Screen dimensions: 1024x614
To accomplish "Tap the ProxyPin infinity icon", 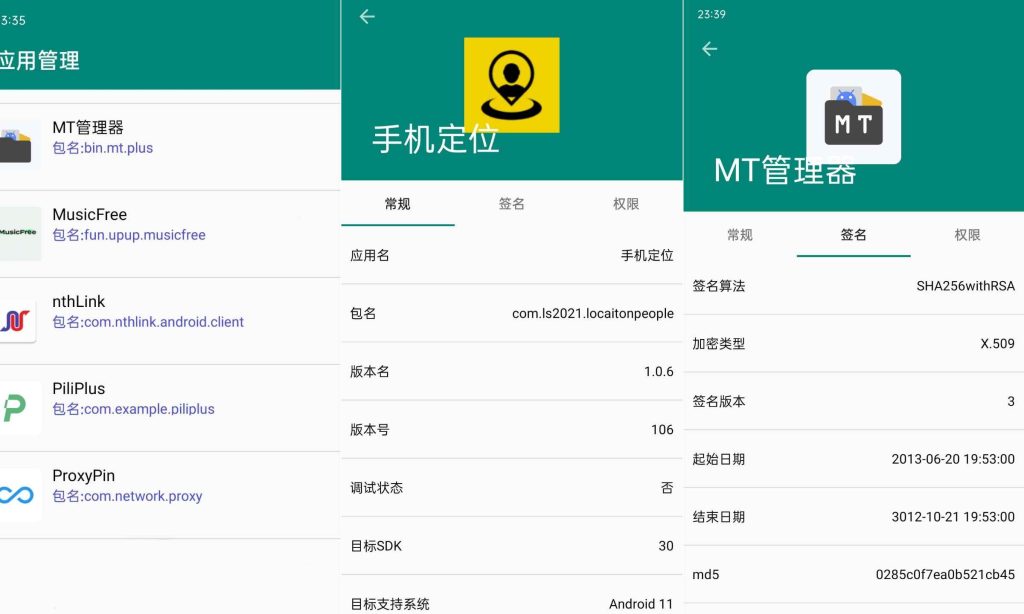I will tap(18, 494).
